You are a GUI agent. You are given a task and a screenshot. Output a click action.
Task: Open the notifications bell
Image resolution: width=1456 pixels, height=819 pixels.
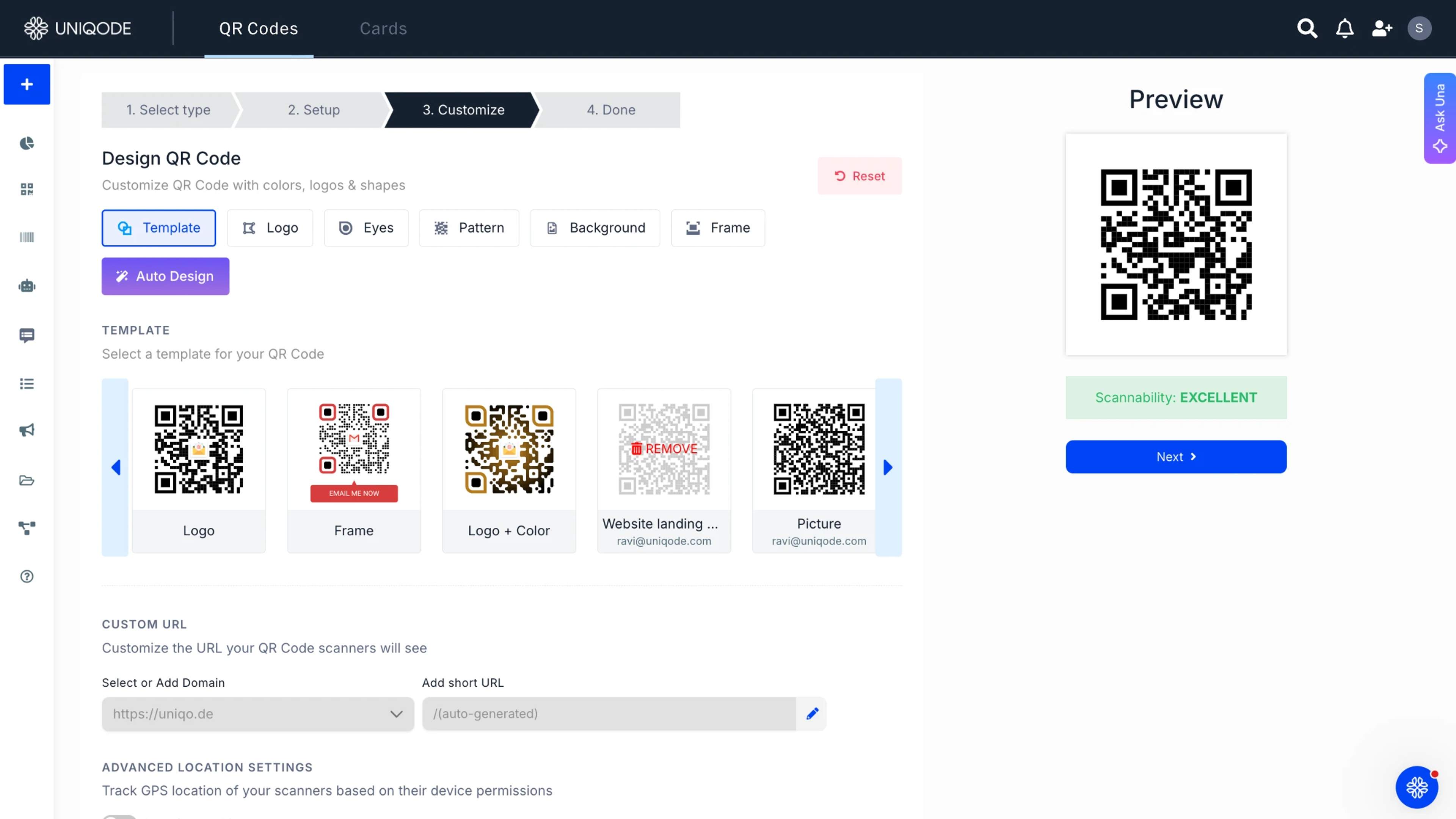1345,28
